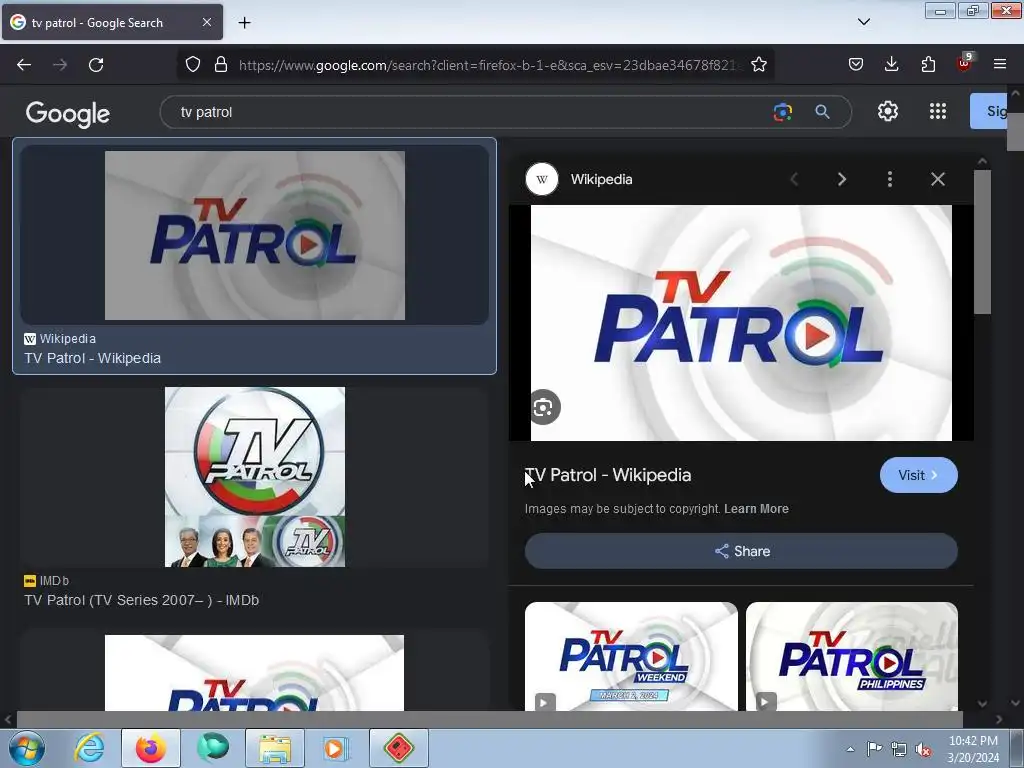1024x768 pixels.
Task: Reload the current page
Action: (x=96, y=65)
